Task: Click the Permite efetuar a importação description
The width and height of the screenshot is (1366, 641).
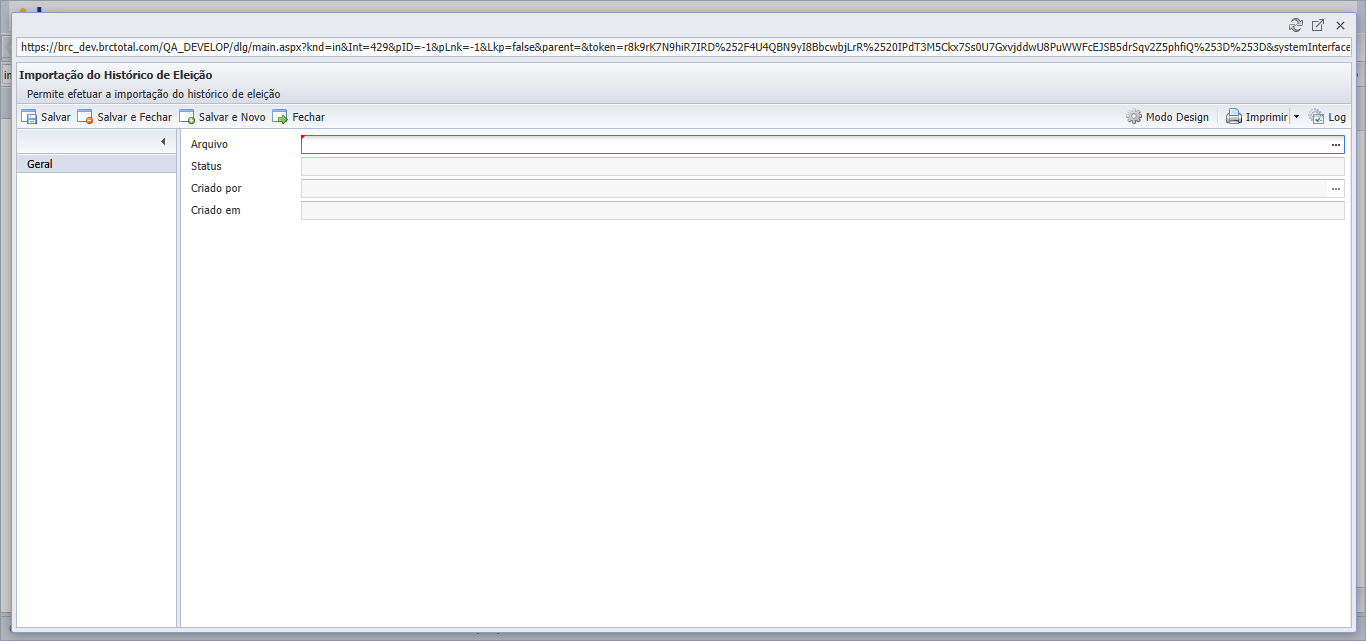Action: click(154, 94)
